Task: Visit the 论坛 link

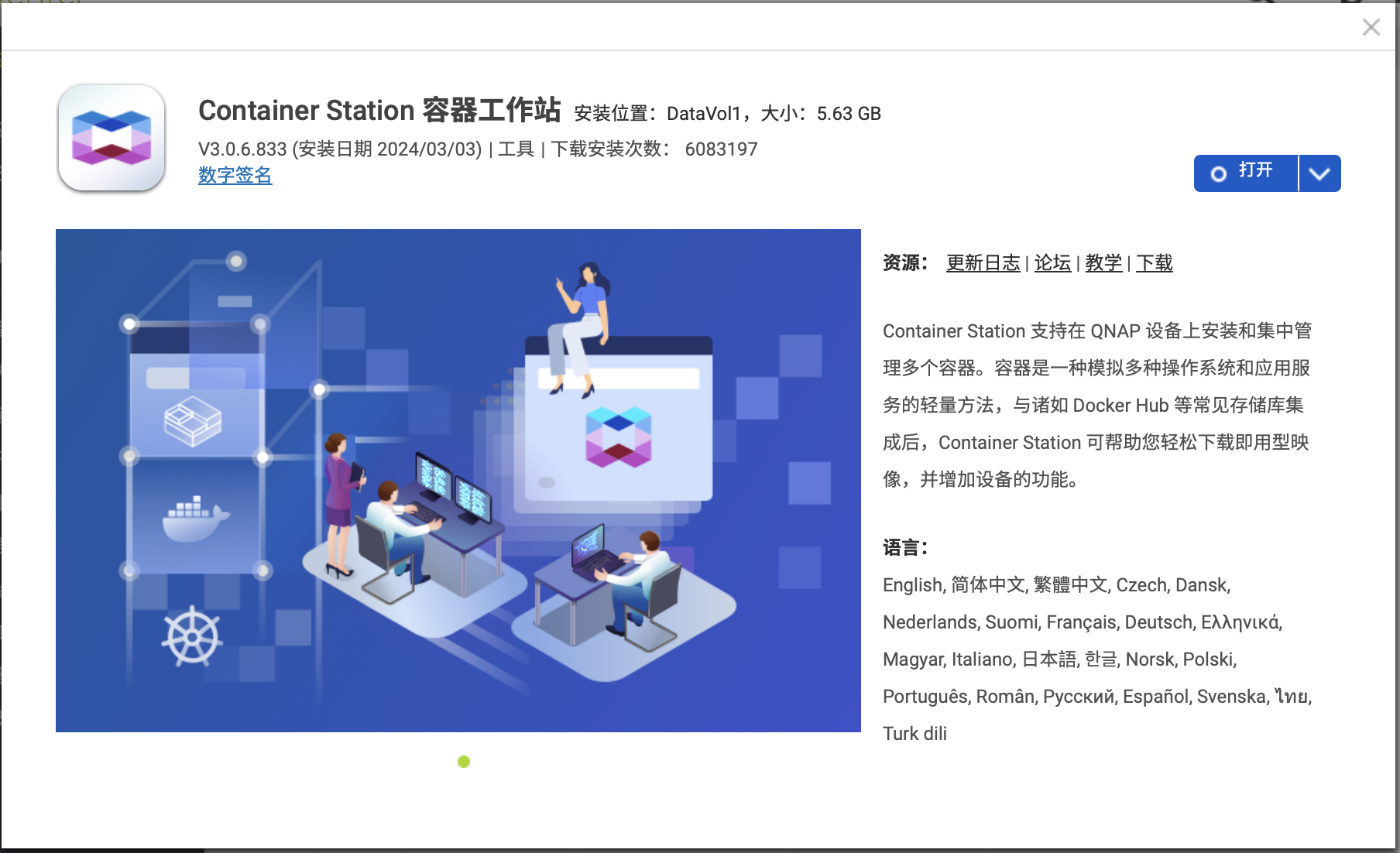Action: tap(1052, 263)
